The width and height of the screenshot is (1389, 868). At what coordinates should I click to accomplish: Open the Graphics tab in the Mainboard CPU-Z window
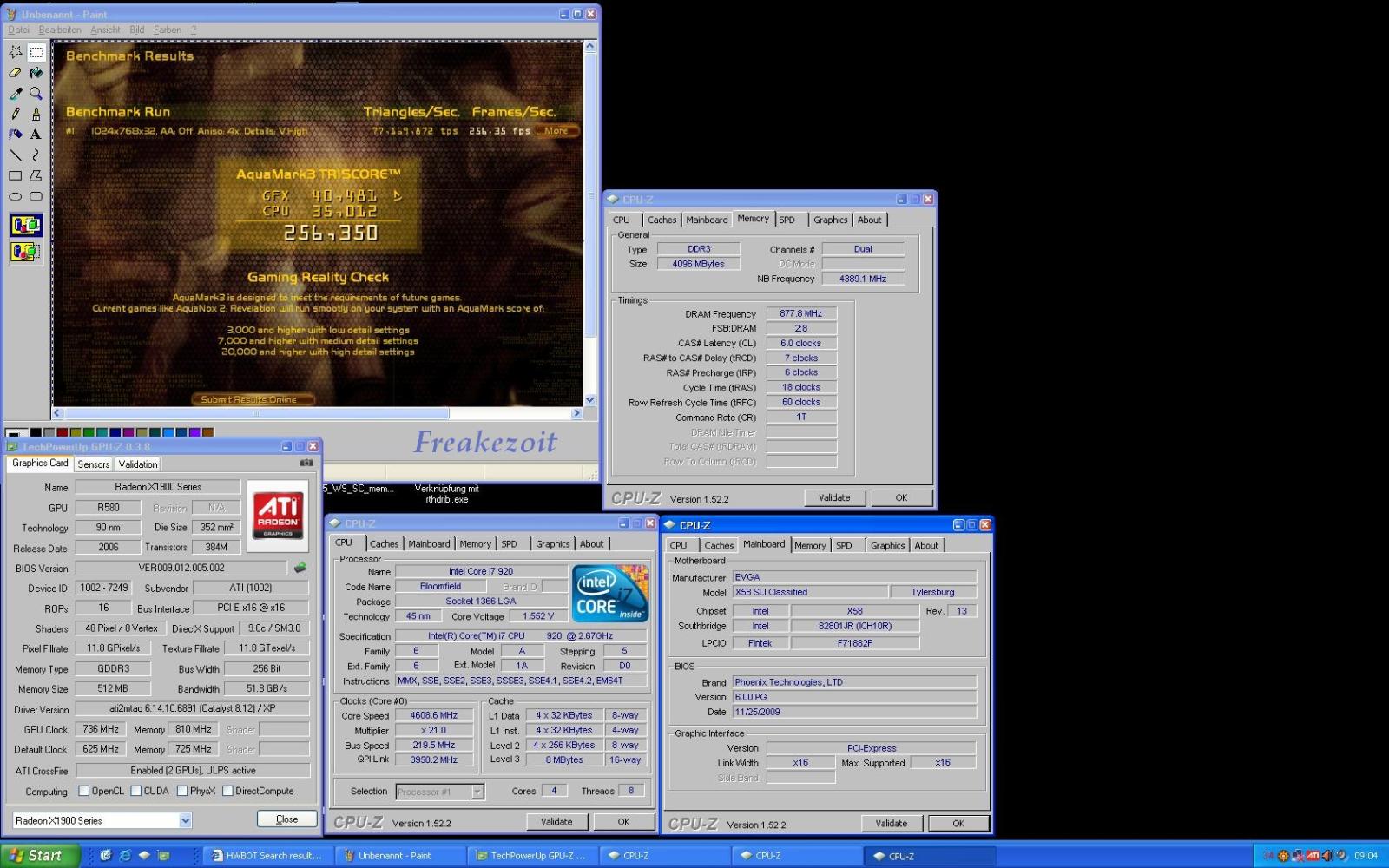(887, 546)
